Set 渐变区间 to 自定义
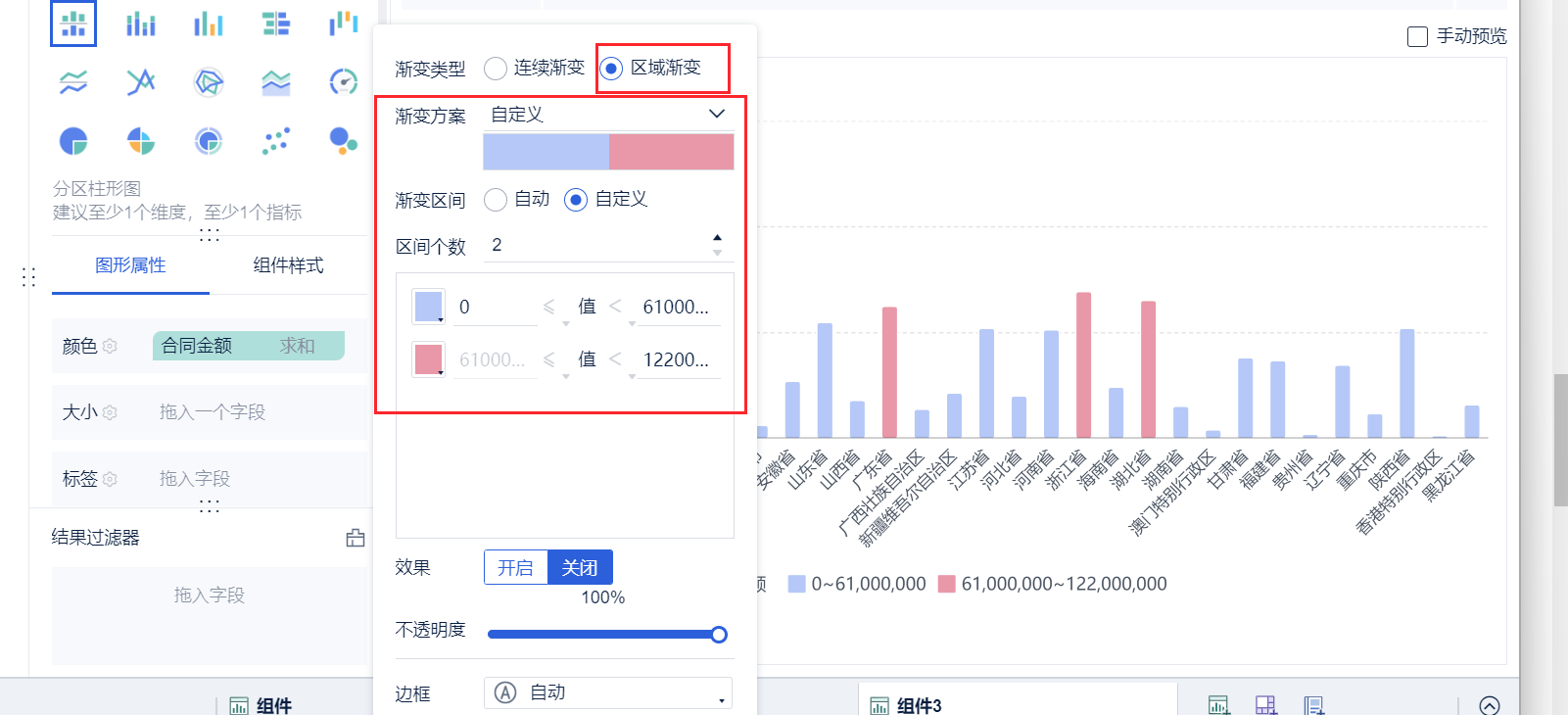This screenshot has height=715, width=1568. point(576,200)
